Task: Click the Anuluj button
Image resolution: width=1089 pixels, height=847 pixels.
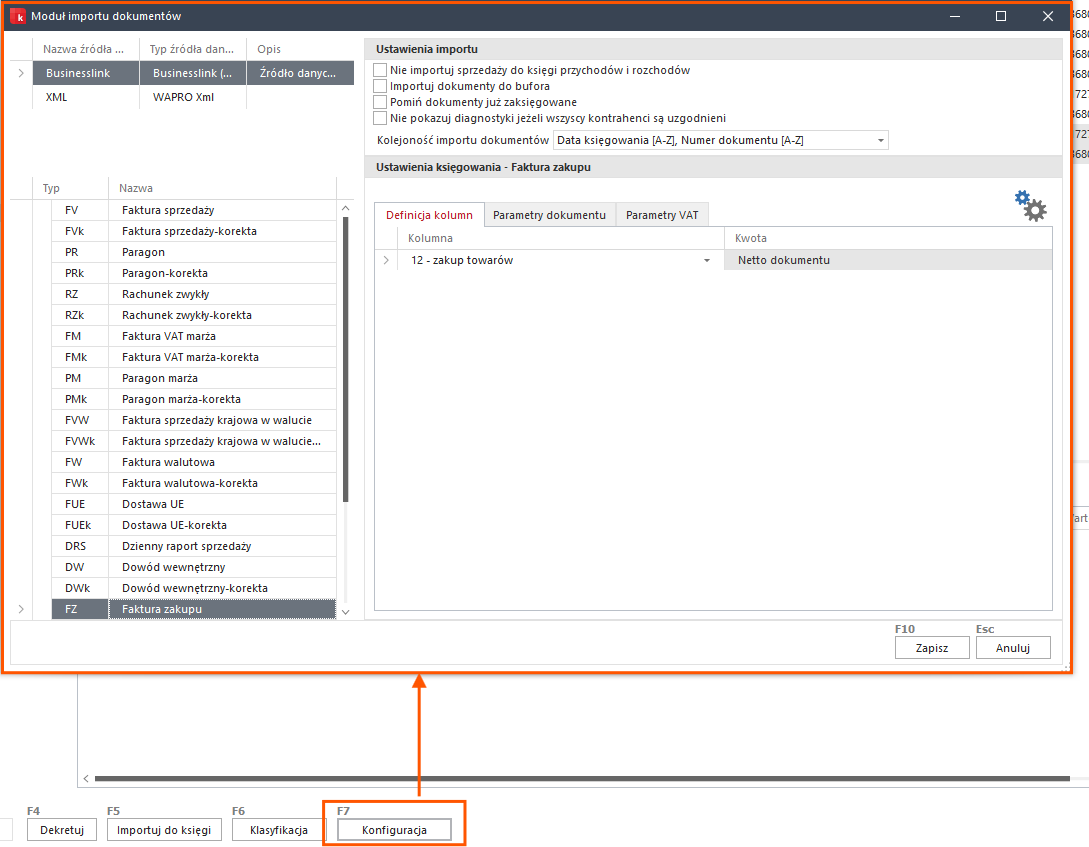Action: pos(1013,648)
